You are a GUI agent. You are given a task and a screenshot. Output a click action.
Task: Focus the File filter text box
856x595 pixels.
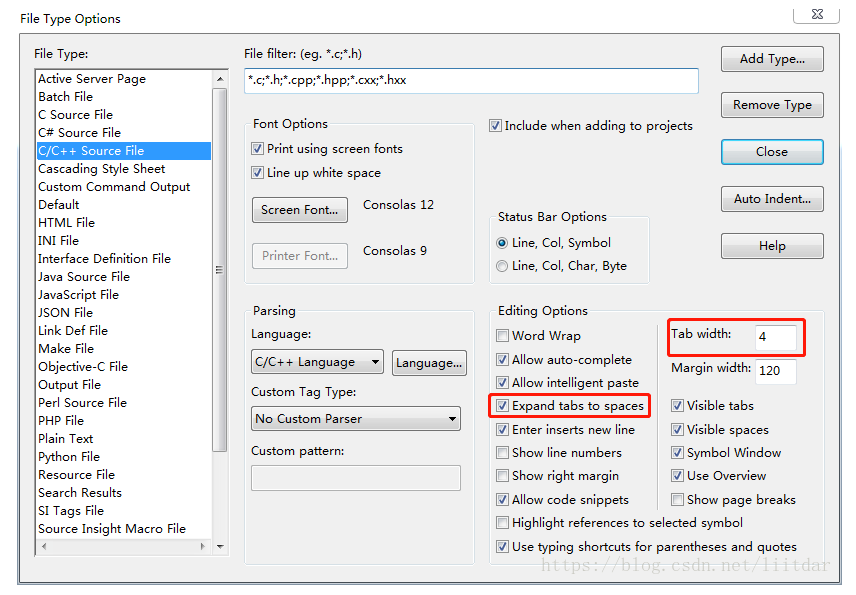click(x=470, y=82)
